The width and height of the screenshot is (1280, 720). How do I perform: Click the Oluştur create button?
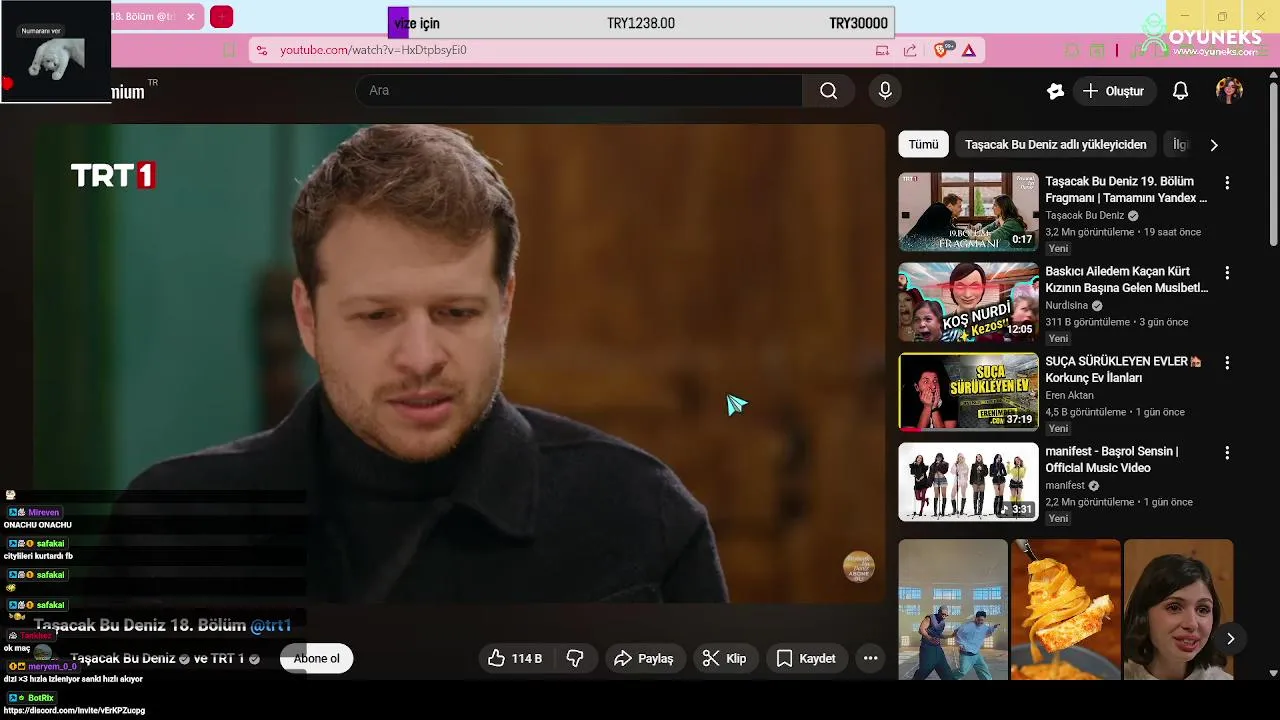point(1114,91)
